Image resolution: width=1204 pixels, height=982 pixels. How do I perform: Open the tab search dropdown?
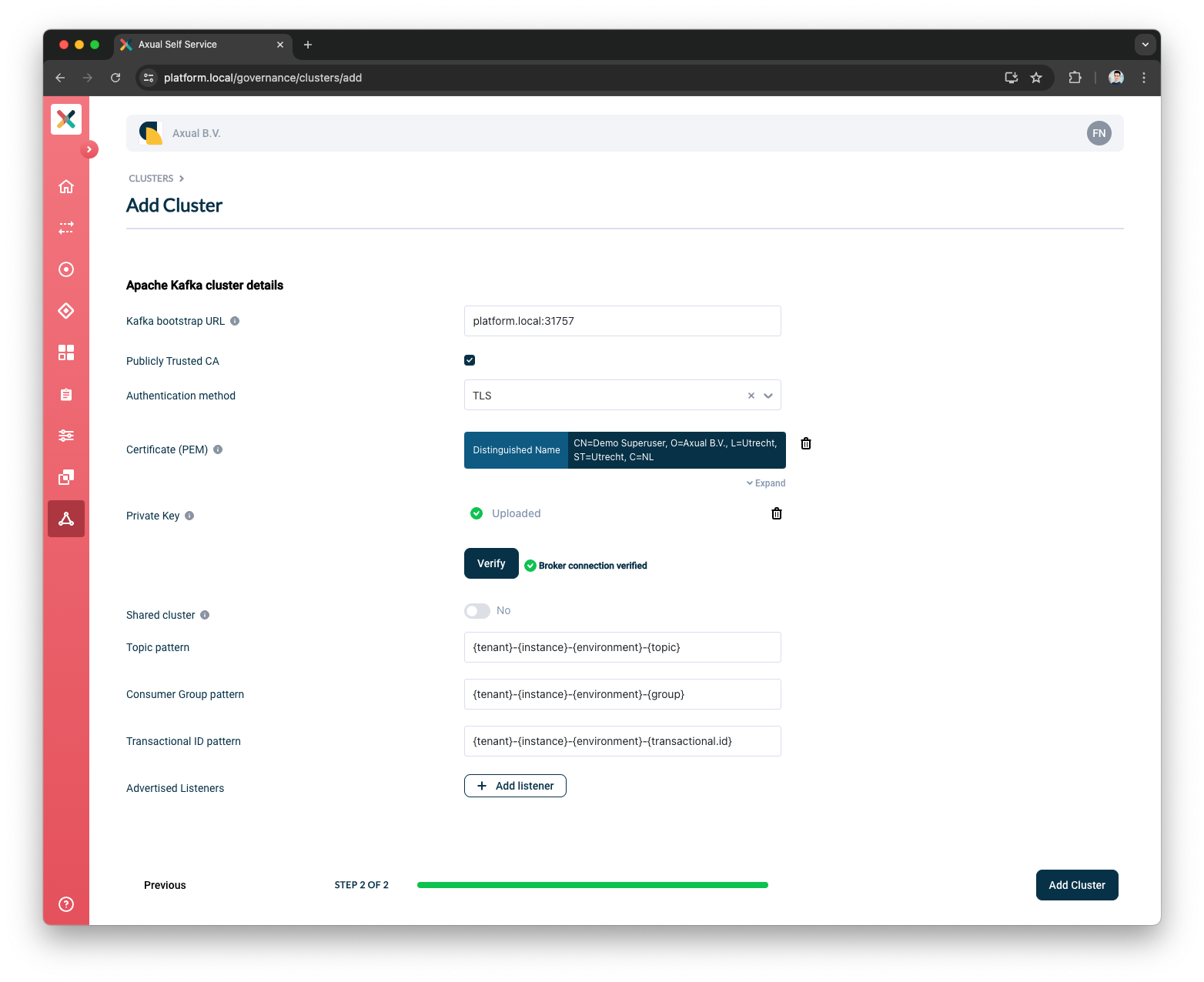pyautogui.click(x=1145, y=45)
